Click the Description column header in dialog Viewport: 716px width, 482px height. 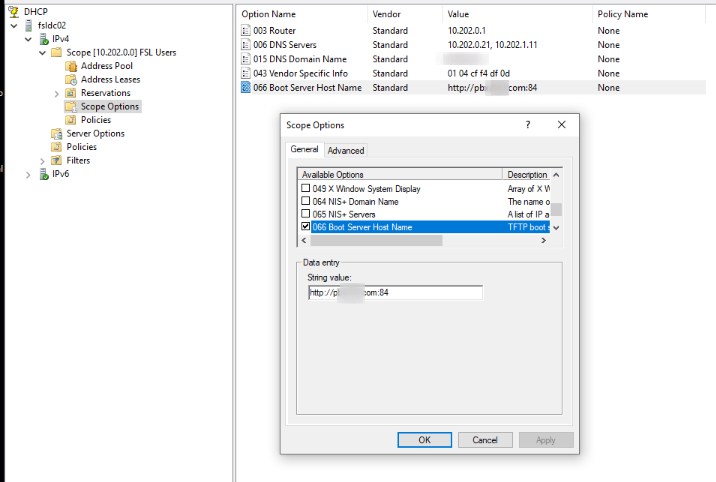(x=526, y=174)
